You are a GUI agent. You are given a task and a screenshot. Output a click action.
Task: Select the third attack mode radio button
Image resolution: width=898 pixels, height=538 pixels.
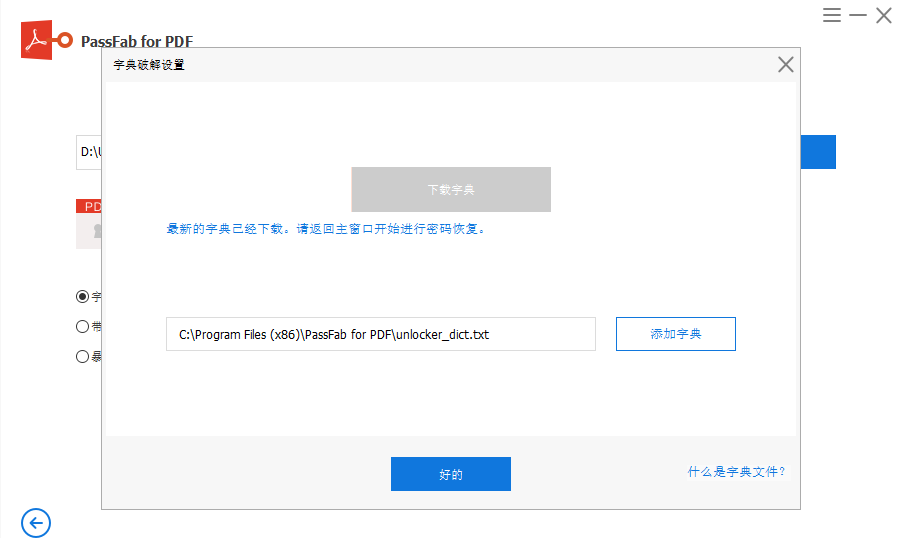click(x=82, y=356)
